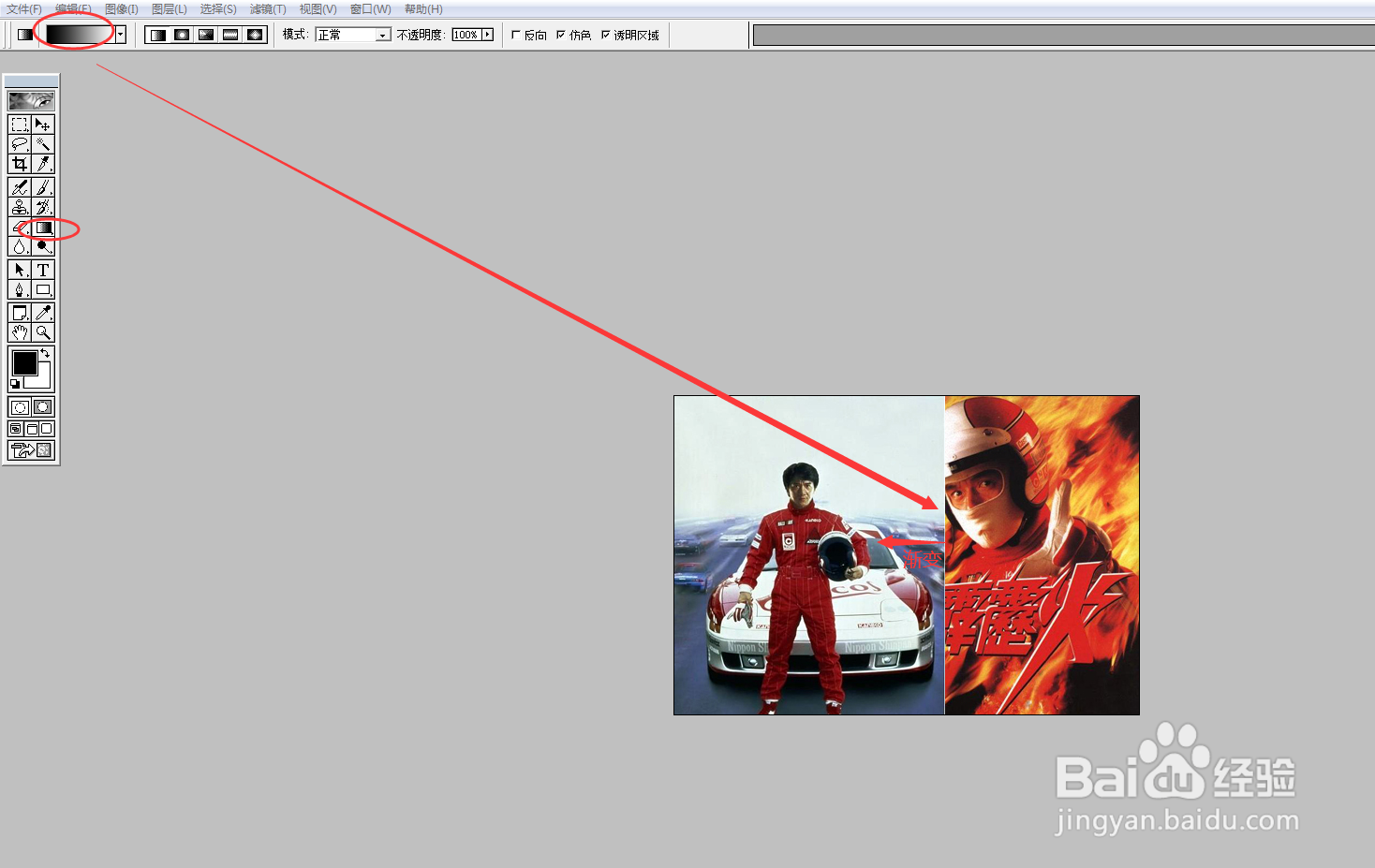Viewport: 1375px width, 868px height.
Task: Select the Eraser tool
Action: pos(20,228)
